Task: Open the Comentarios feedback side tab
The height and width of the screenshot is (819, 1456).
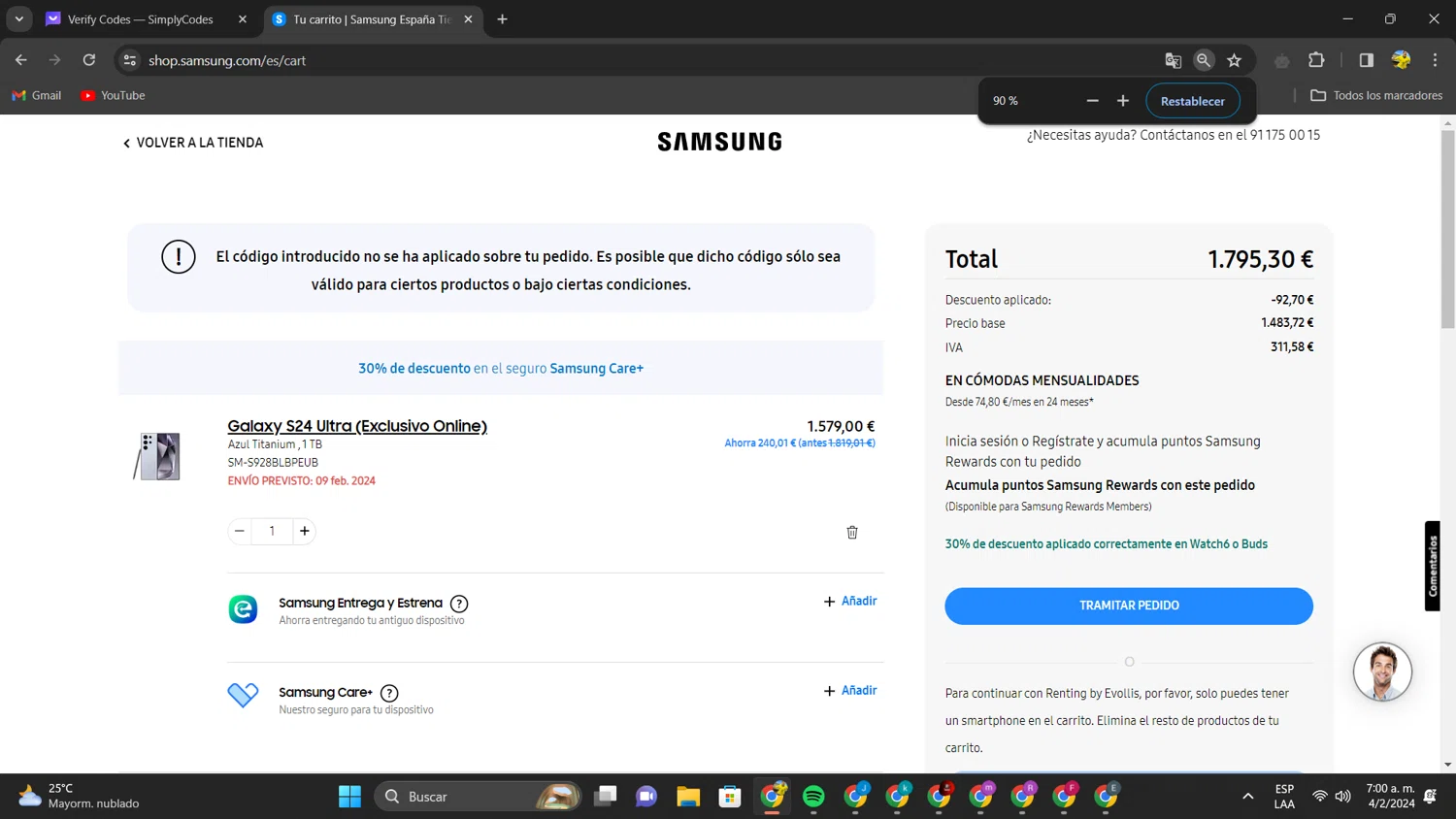Action: click(x=1433, y=567)
